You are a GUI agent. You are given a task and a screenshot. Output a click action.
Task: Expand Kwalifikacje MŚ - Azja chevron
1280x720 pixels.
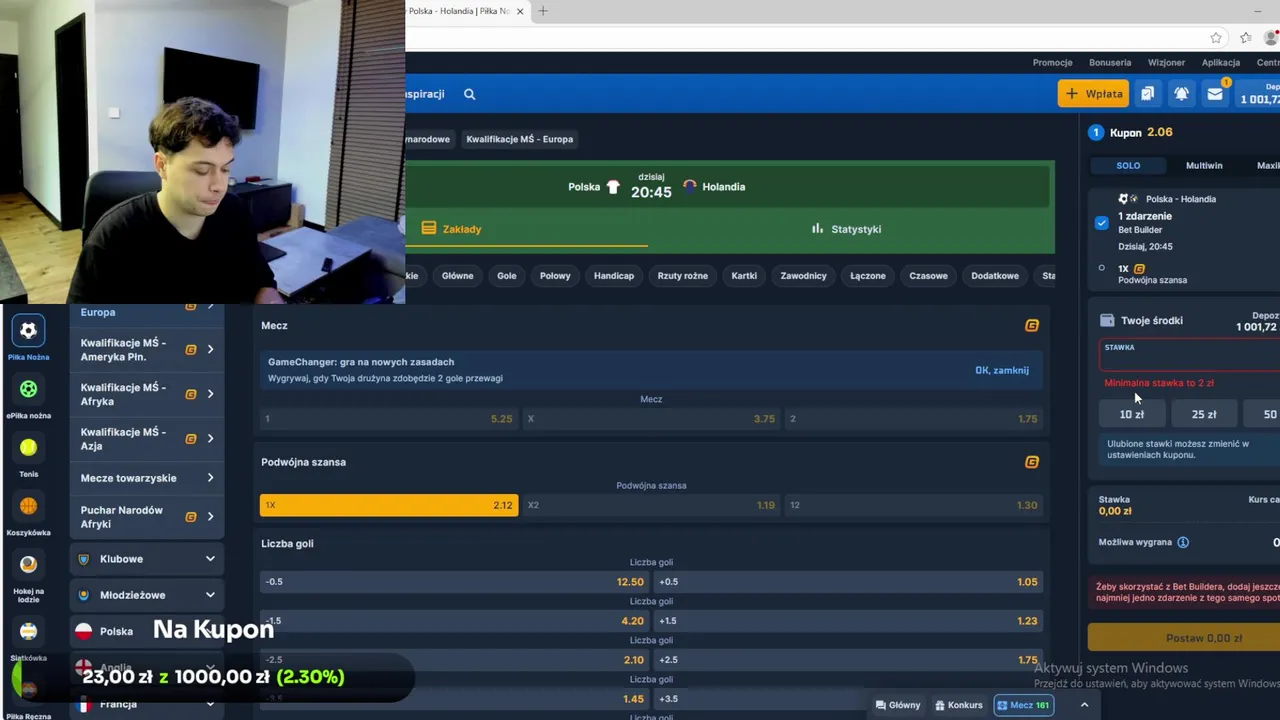[x=210, y=439]
